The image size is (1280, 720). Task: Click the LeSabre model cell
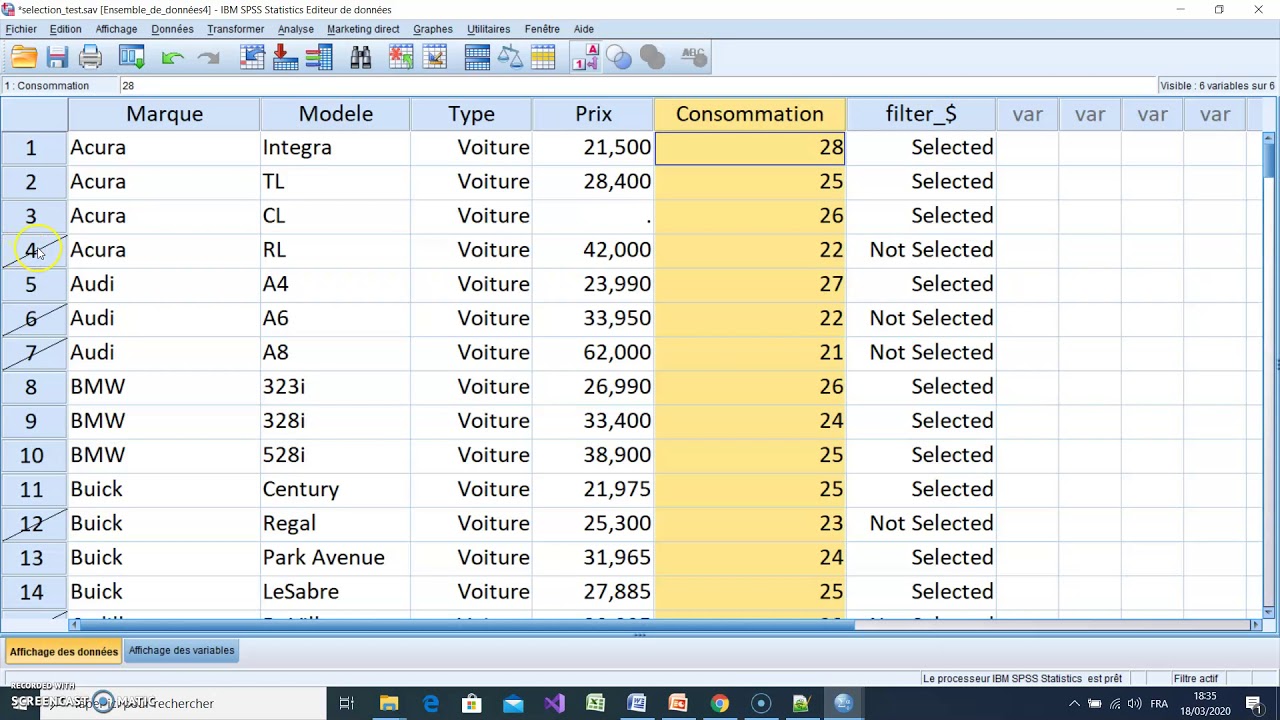pyautogui.click(x=335, y=592)
